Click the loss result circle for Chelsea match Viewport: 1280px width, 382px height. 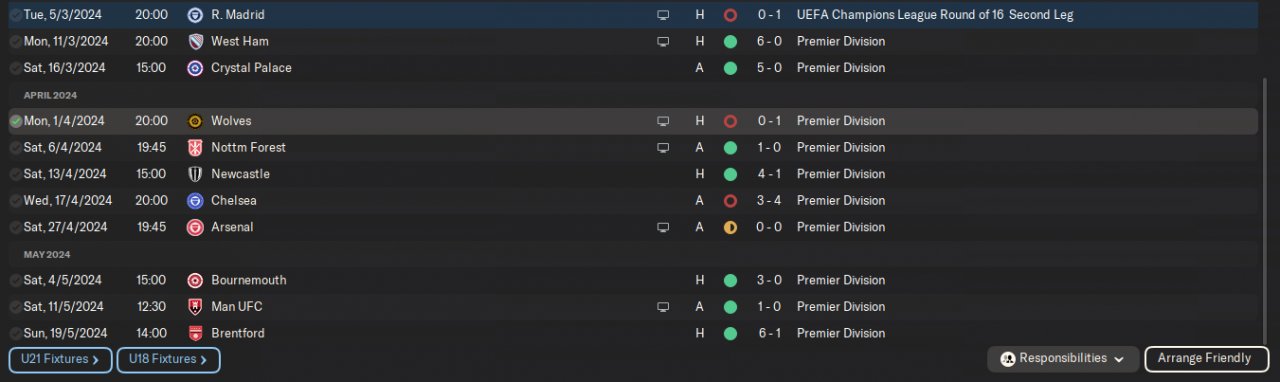tap(730, 201)
